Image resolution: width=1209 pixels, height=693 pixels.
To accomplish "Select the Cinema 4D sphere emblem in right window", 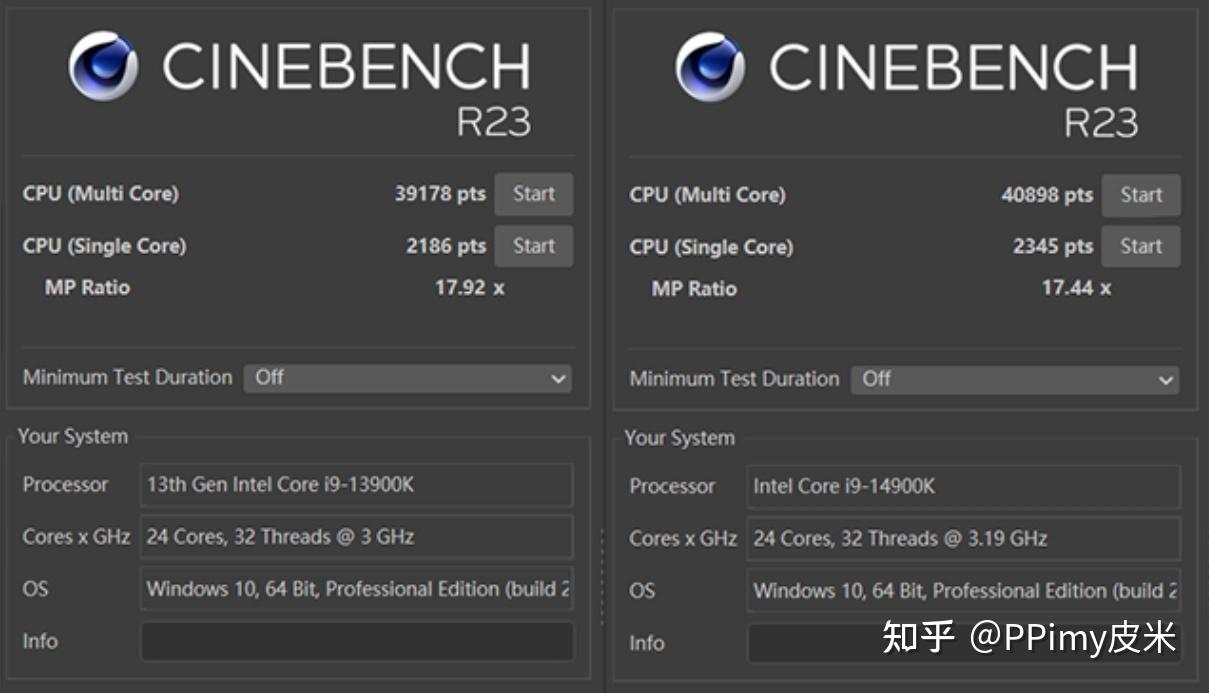I will pyautogui.click(x=711, y=68).
